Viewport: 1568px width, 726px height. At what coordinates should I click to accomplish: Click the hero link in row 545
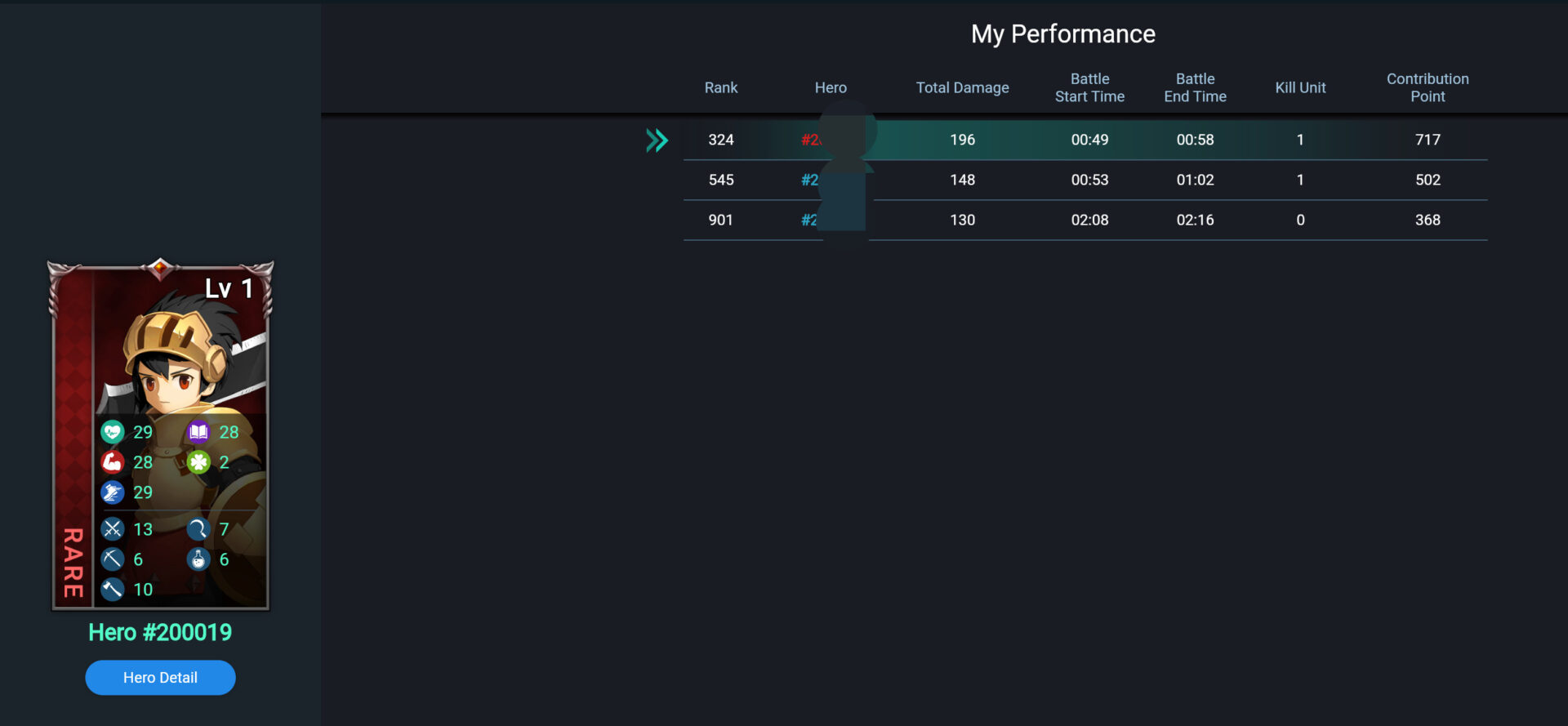pos(809,180)
